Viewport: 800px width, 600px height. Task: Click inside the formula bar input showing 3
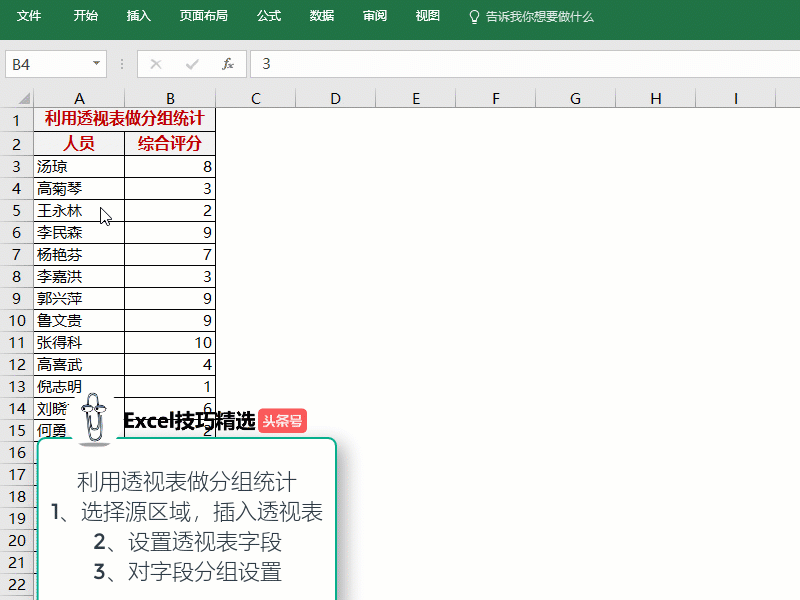click(520, 64)
